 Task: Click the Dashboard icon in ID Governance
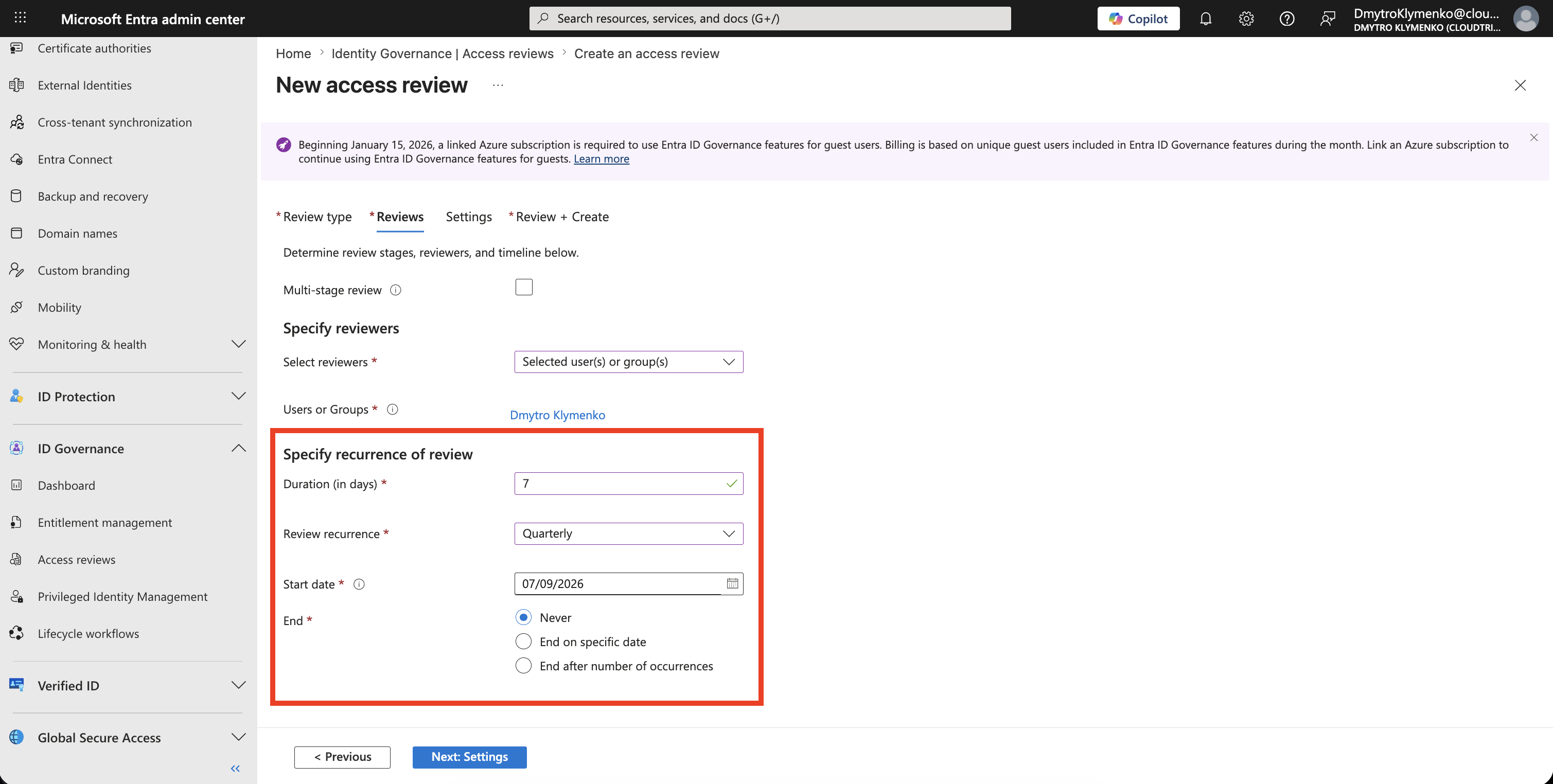(17, 485)
